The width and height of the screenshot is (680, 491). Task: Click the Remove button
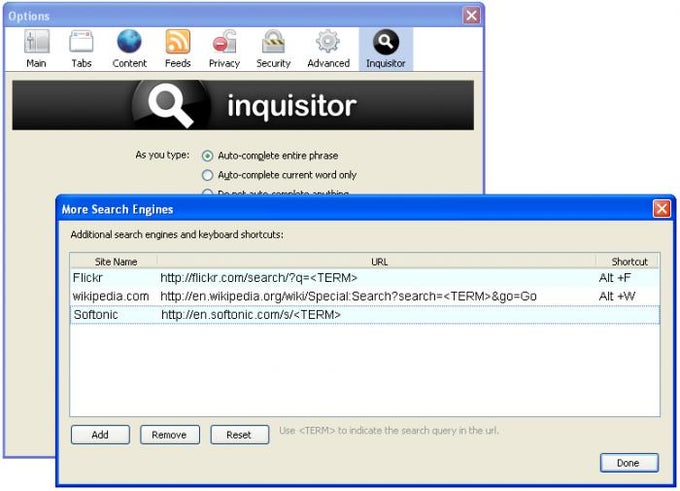[170, 435]
